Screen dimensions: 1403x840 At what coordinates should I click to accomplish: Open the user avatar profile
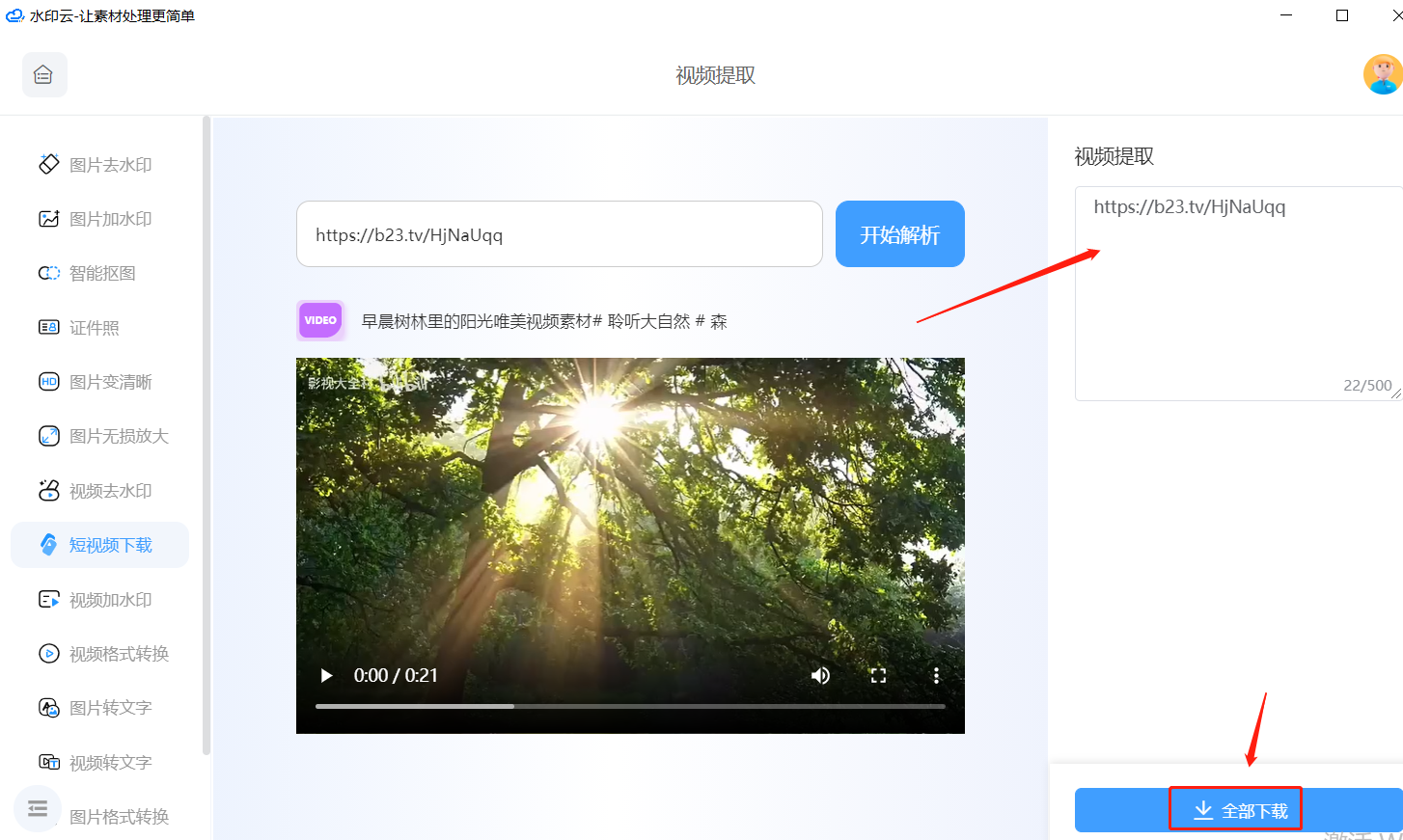pyautogui.click(x=1382, y=74)
